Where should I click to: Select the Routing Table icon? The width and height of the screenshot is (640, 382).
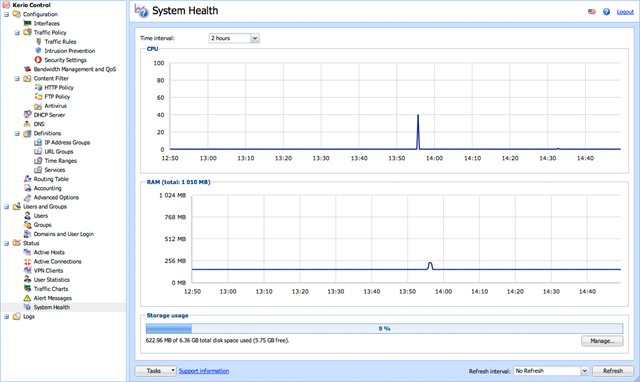(27, 179)
